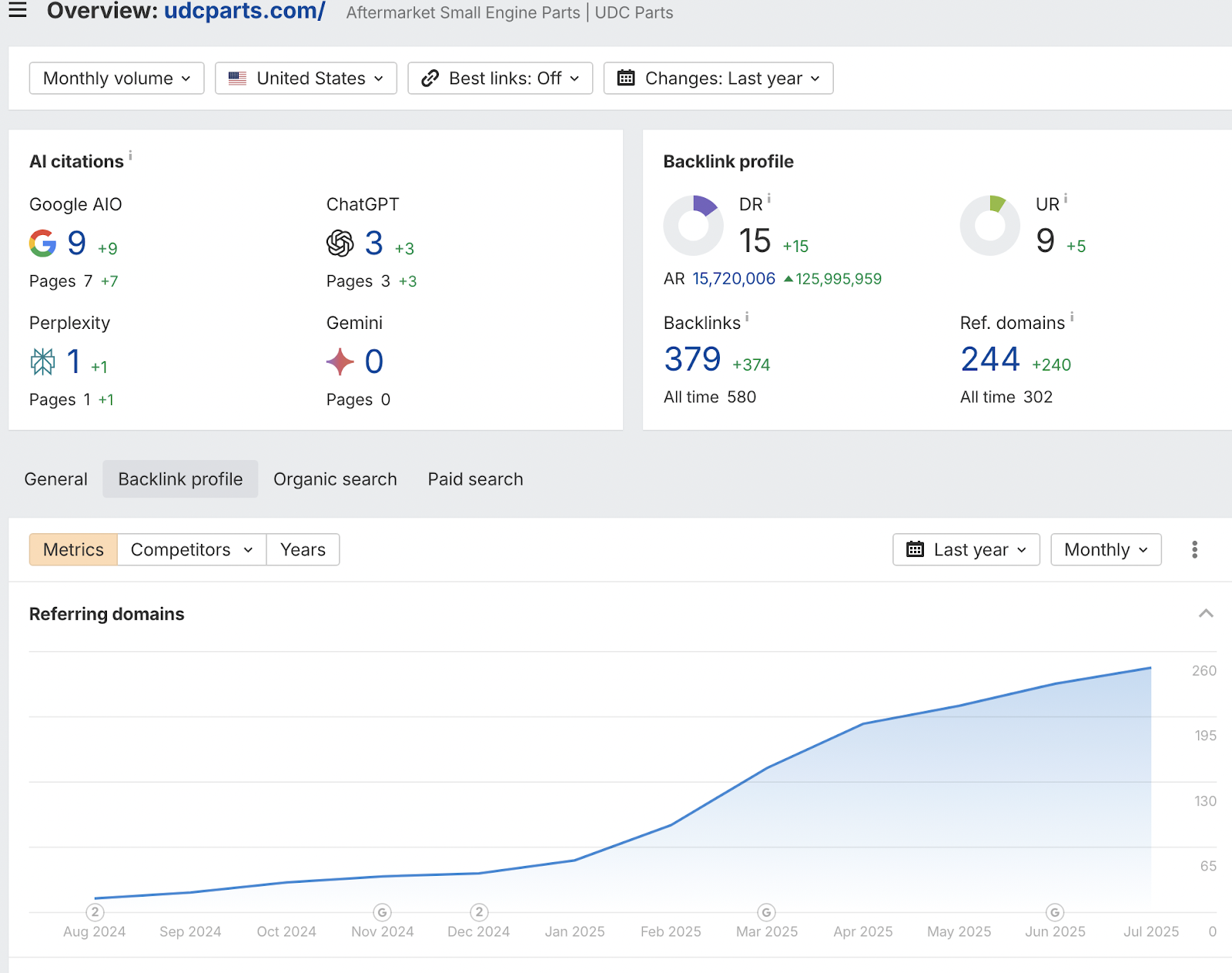Click the Google AIO logo icon
This screenshot has height=973, width=1232.
tap(43, 243)
